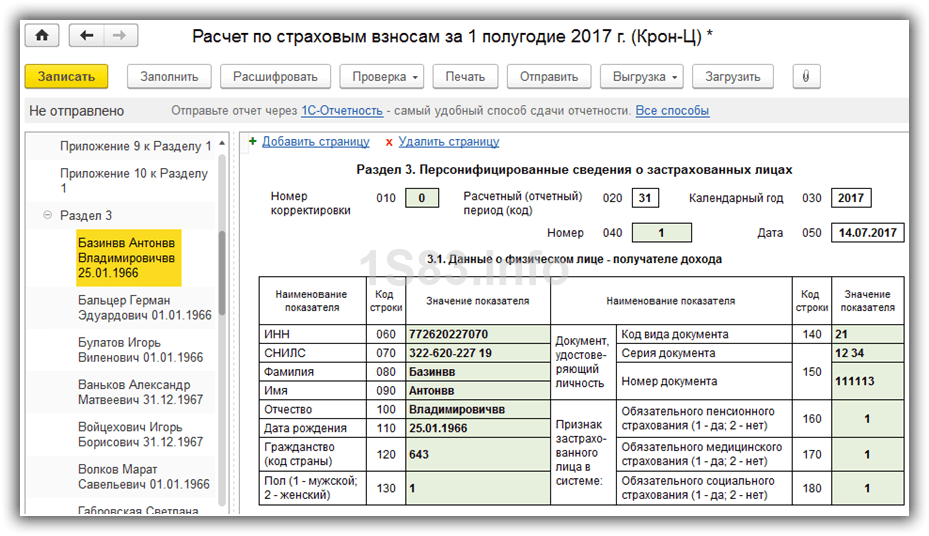929x536 pixels.
Task: Click the ИНН value field 772620227070
Action: pyautogui.click(x=478, y=334)
